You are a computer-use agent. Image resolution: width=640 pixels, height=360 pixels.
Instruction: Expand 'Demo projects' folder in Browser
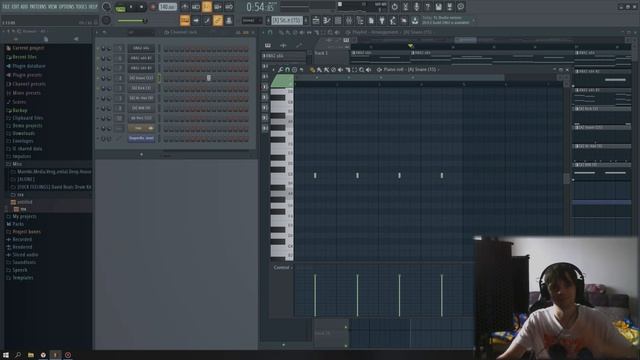pyautogui.click(x=24, y=126)
